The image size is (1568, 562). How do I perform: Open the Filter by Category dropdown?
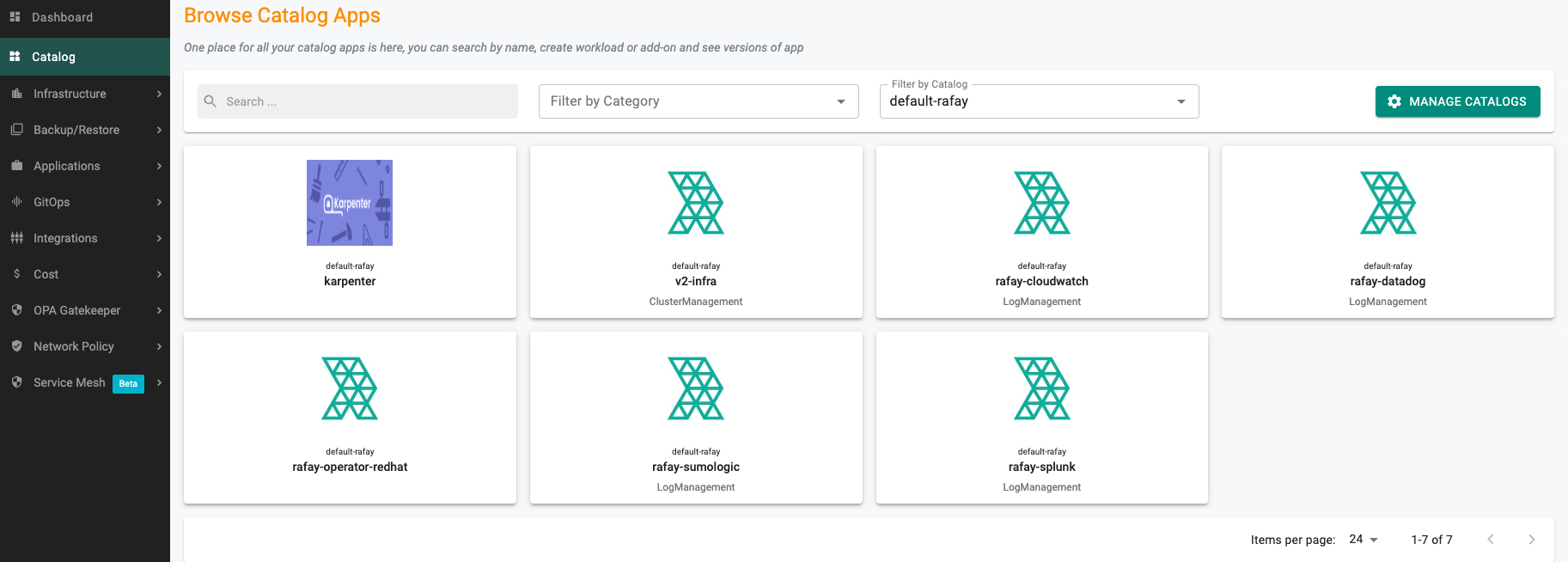point(699,101)
